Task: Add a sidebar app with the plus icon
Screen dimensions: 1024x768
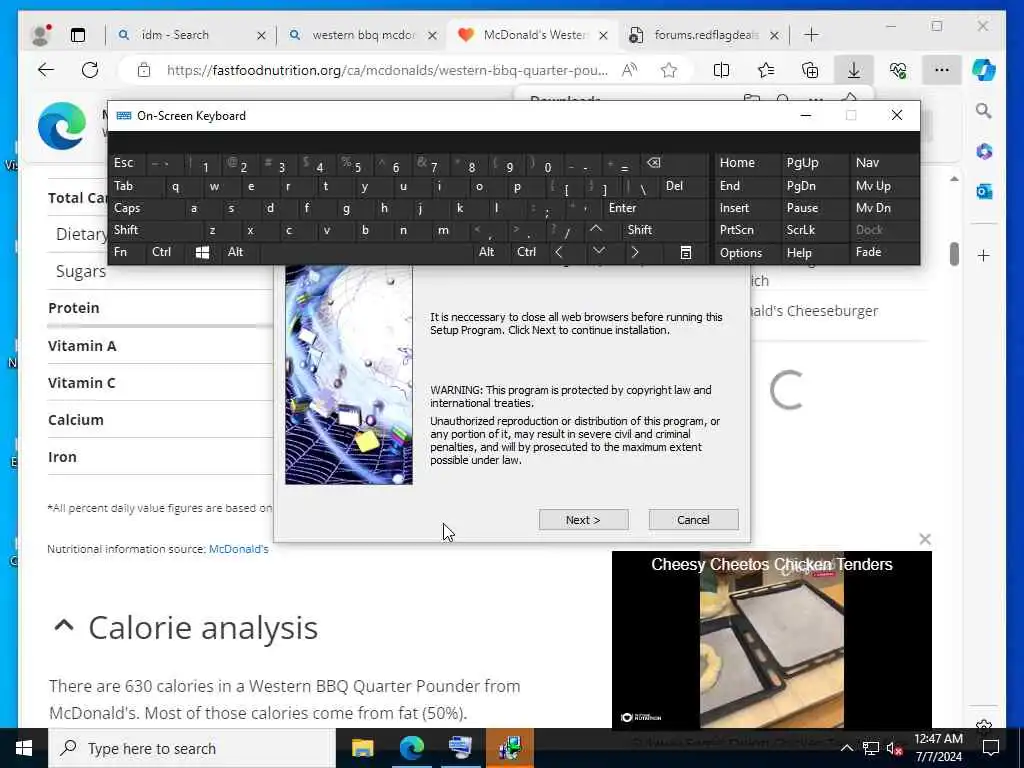Action: tap(984, 255)
